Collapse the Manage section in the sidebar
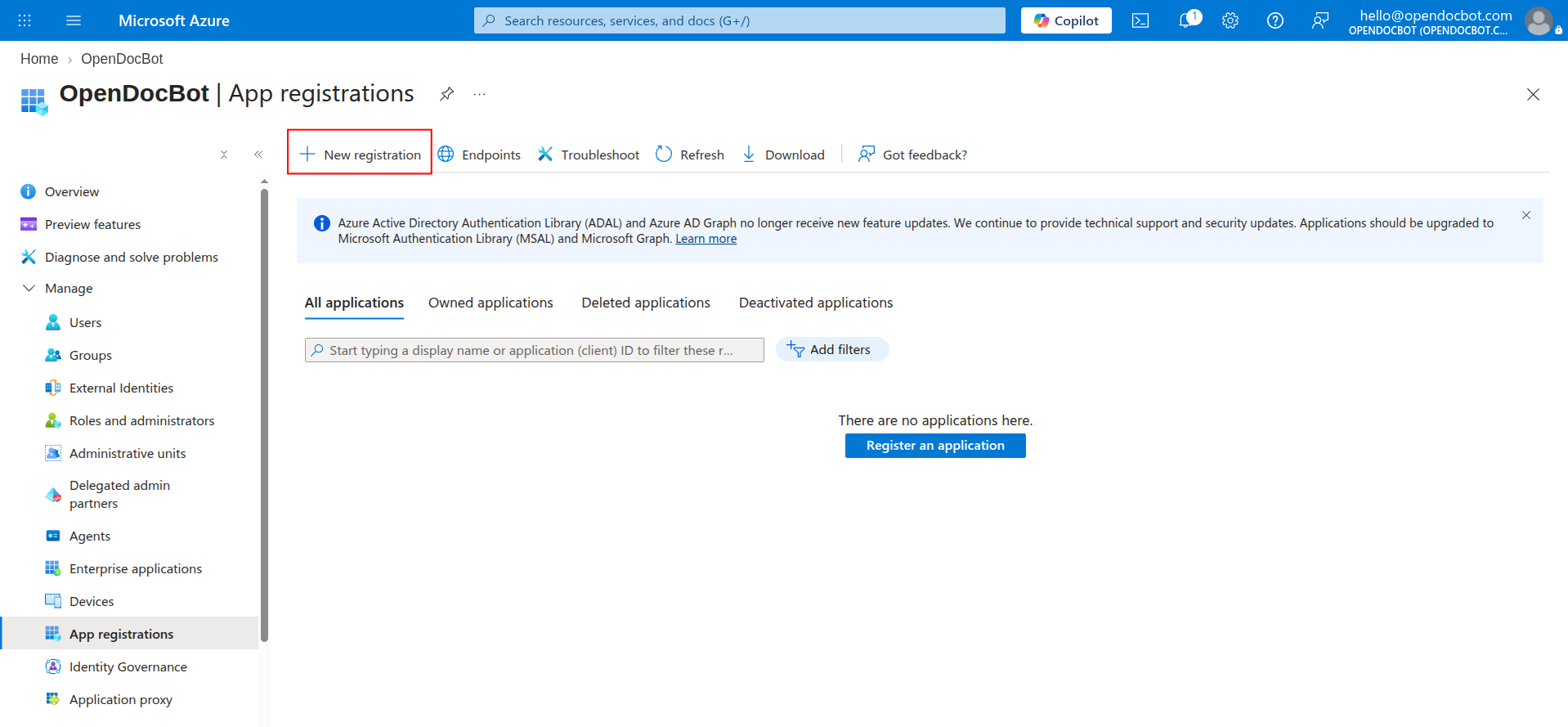Viewport: 1568px width, 727px height. click(57, 289)
